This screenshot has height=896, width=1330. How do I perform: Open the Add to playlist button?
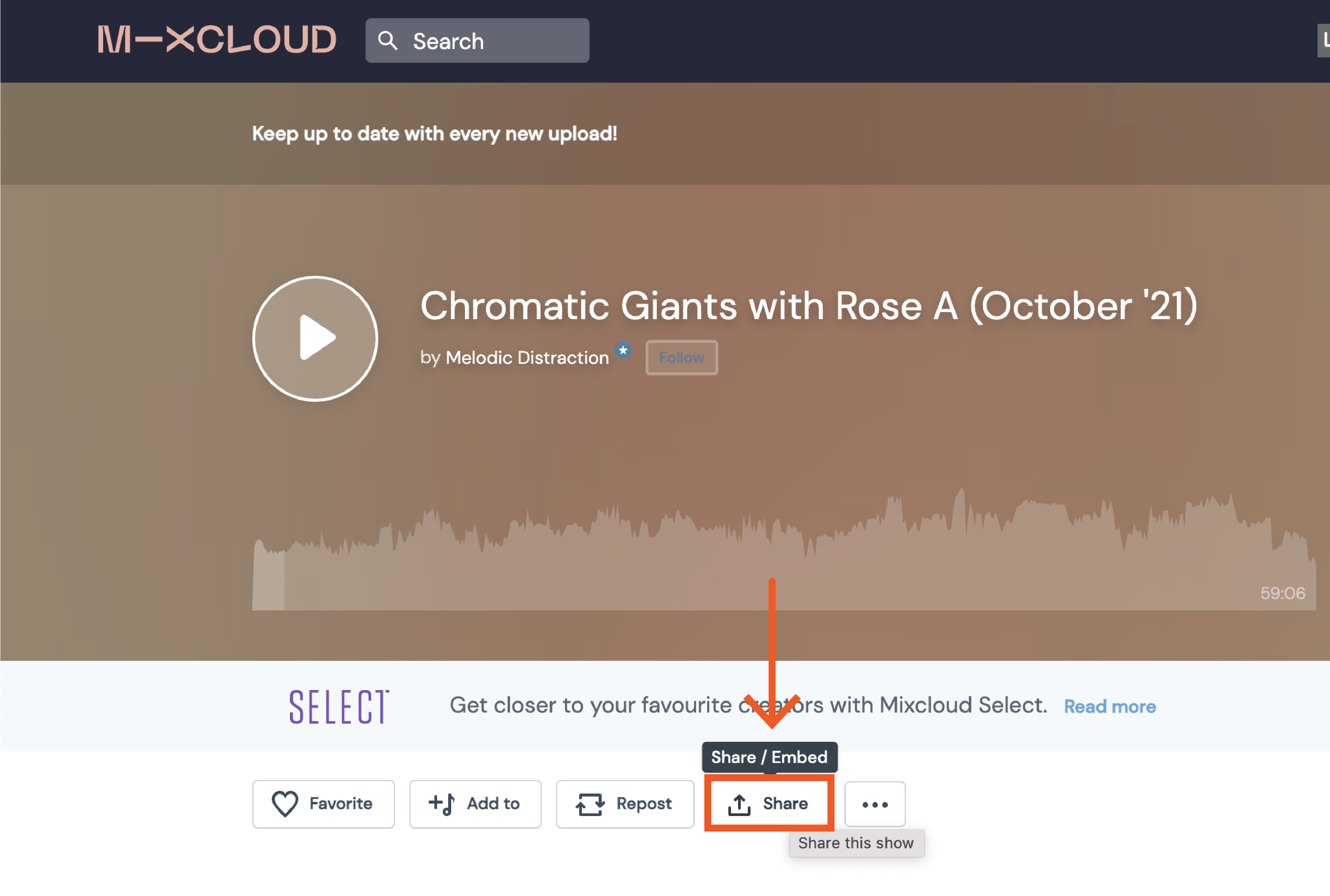pos(475,803)
